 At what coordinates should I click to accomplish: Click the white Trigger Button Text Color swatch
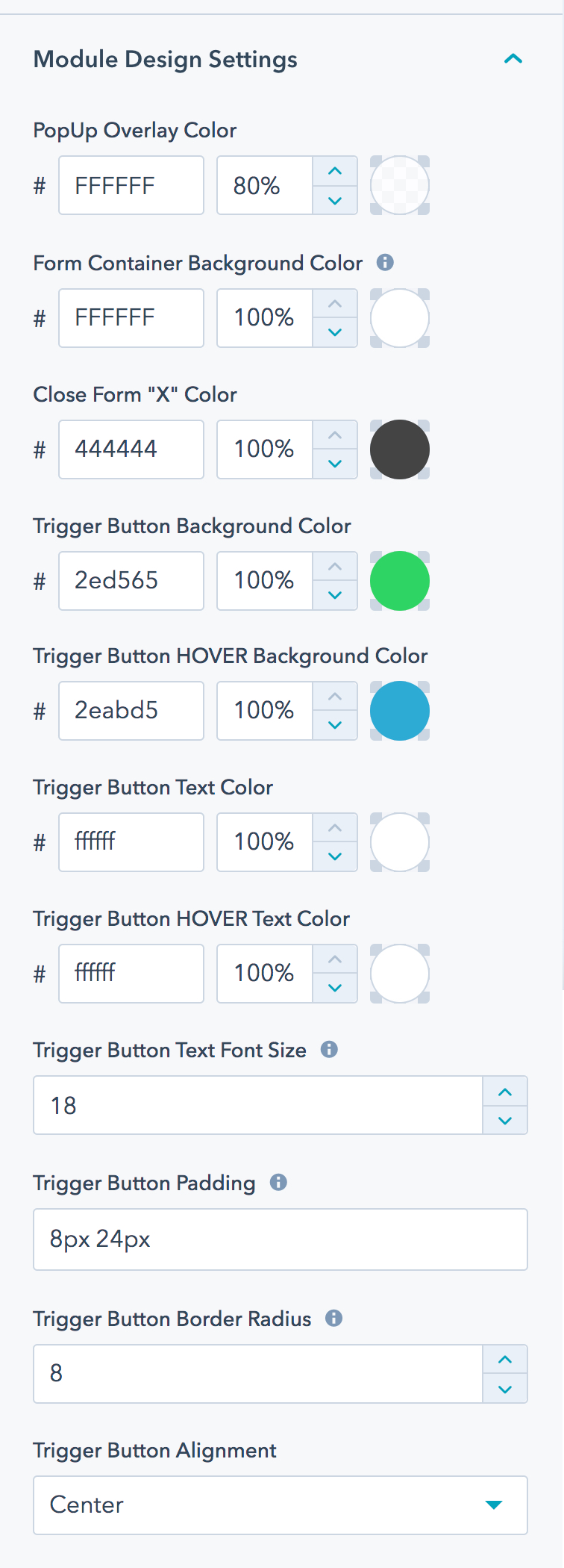point(399,841)
